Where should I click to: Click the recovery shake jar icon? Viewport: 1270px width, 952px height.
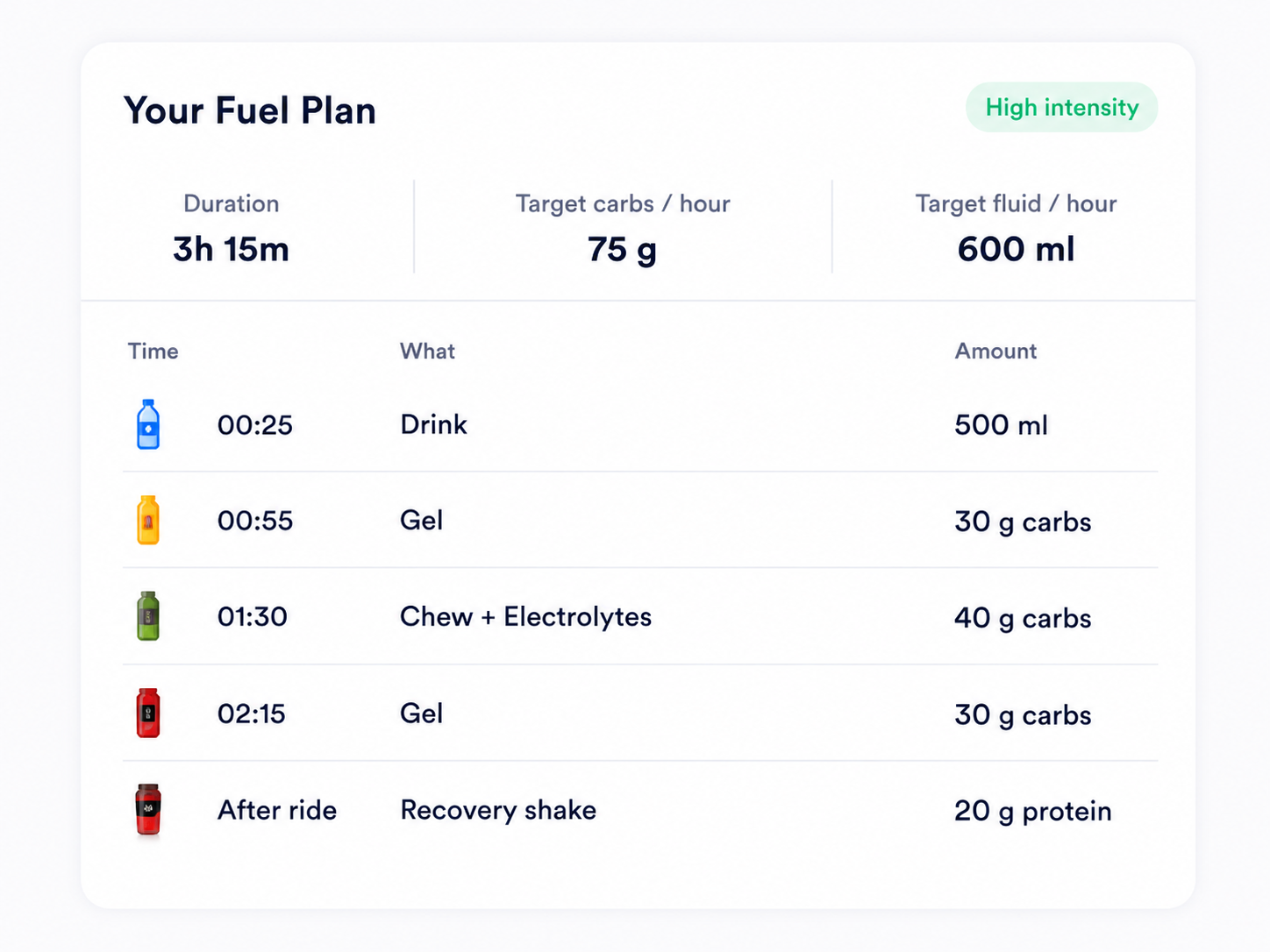[148, 809]
